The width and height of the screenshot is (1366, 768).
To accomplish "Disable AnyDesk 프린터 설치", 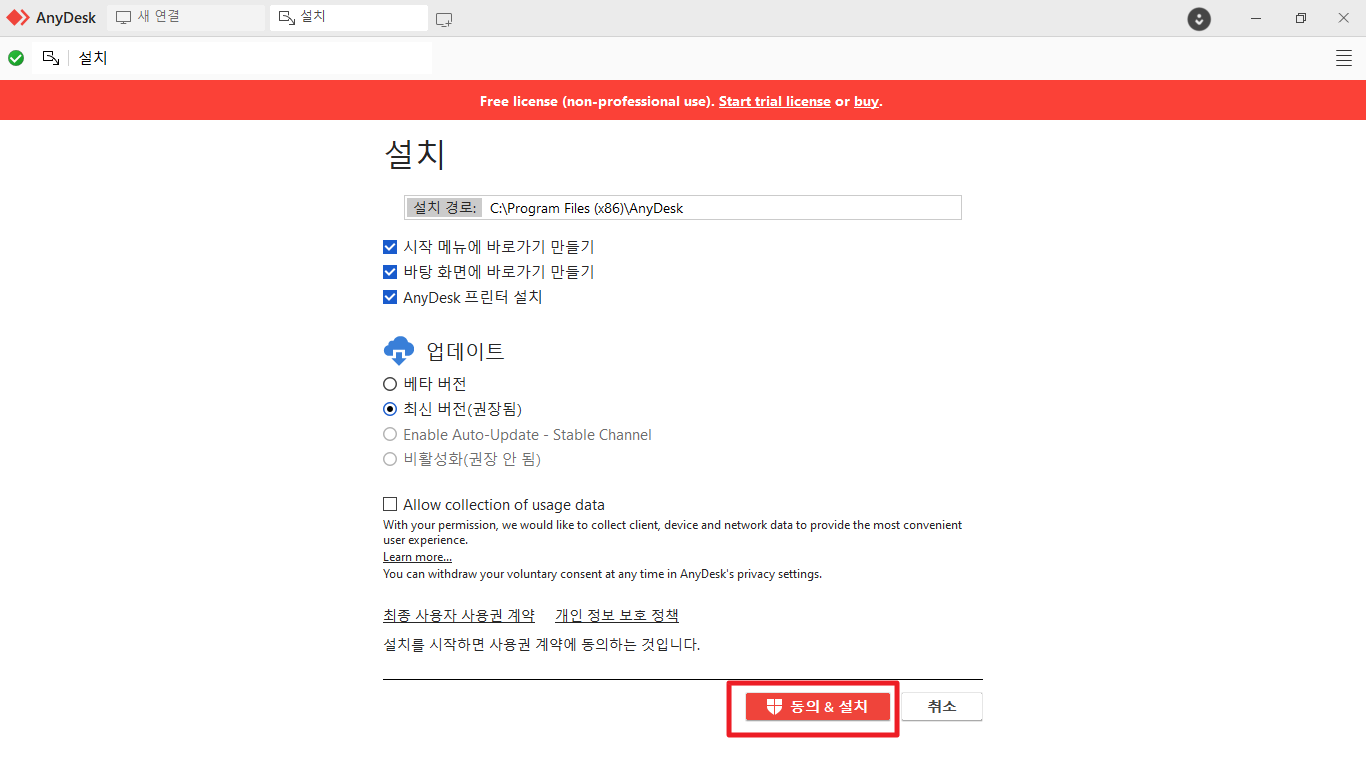I will [x=390, y=296].
